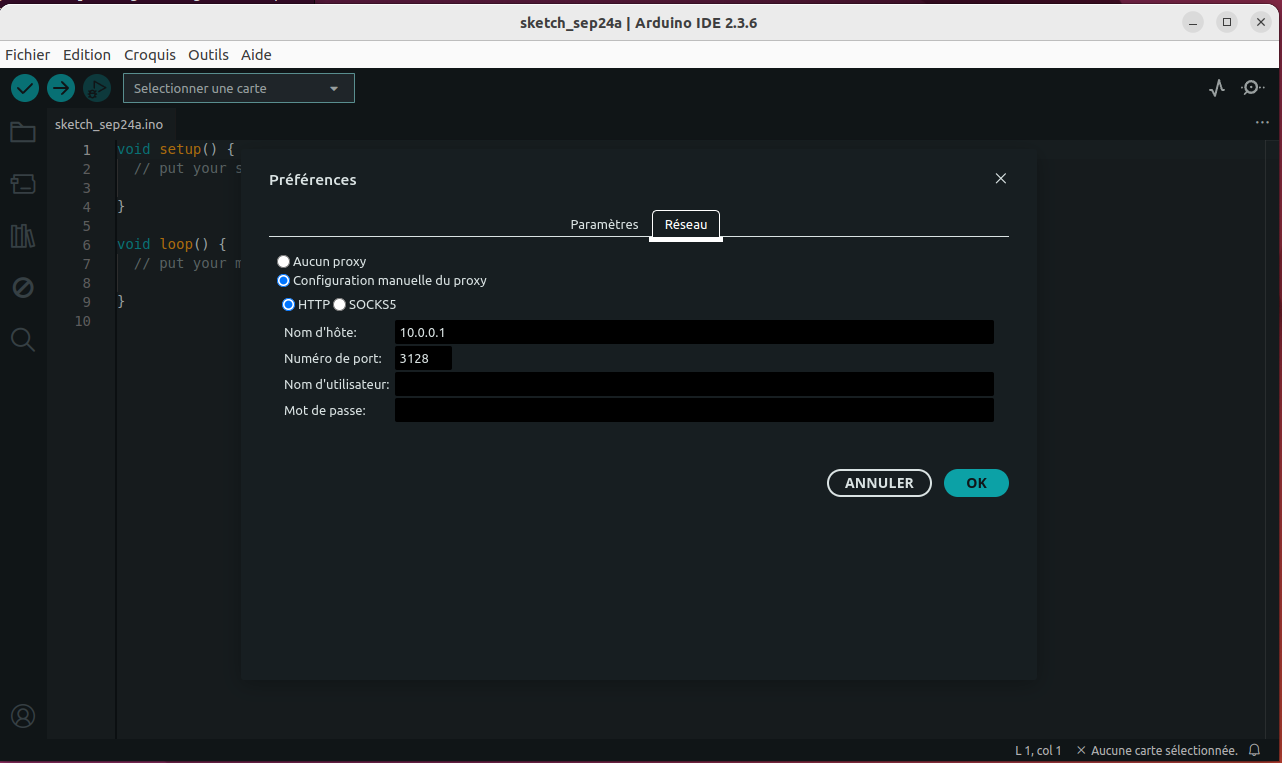Open the Serial Monitor icon
This screenshot has width=1282, height=763.
coord(1252,88)
